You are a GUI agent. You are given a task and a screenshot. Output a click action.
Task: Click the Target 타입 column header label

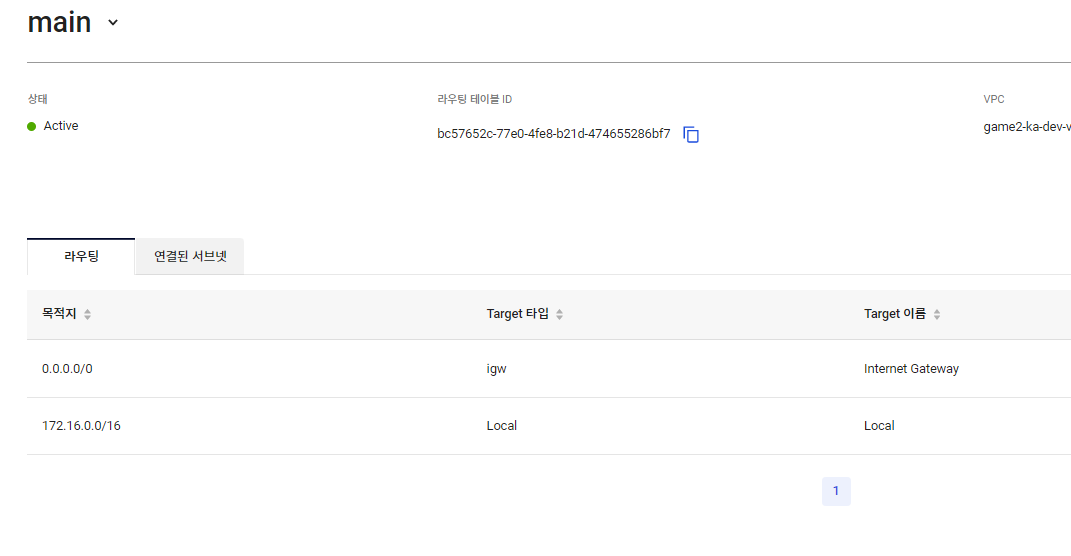pos(518,314)
